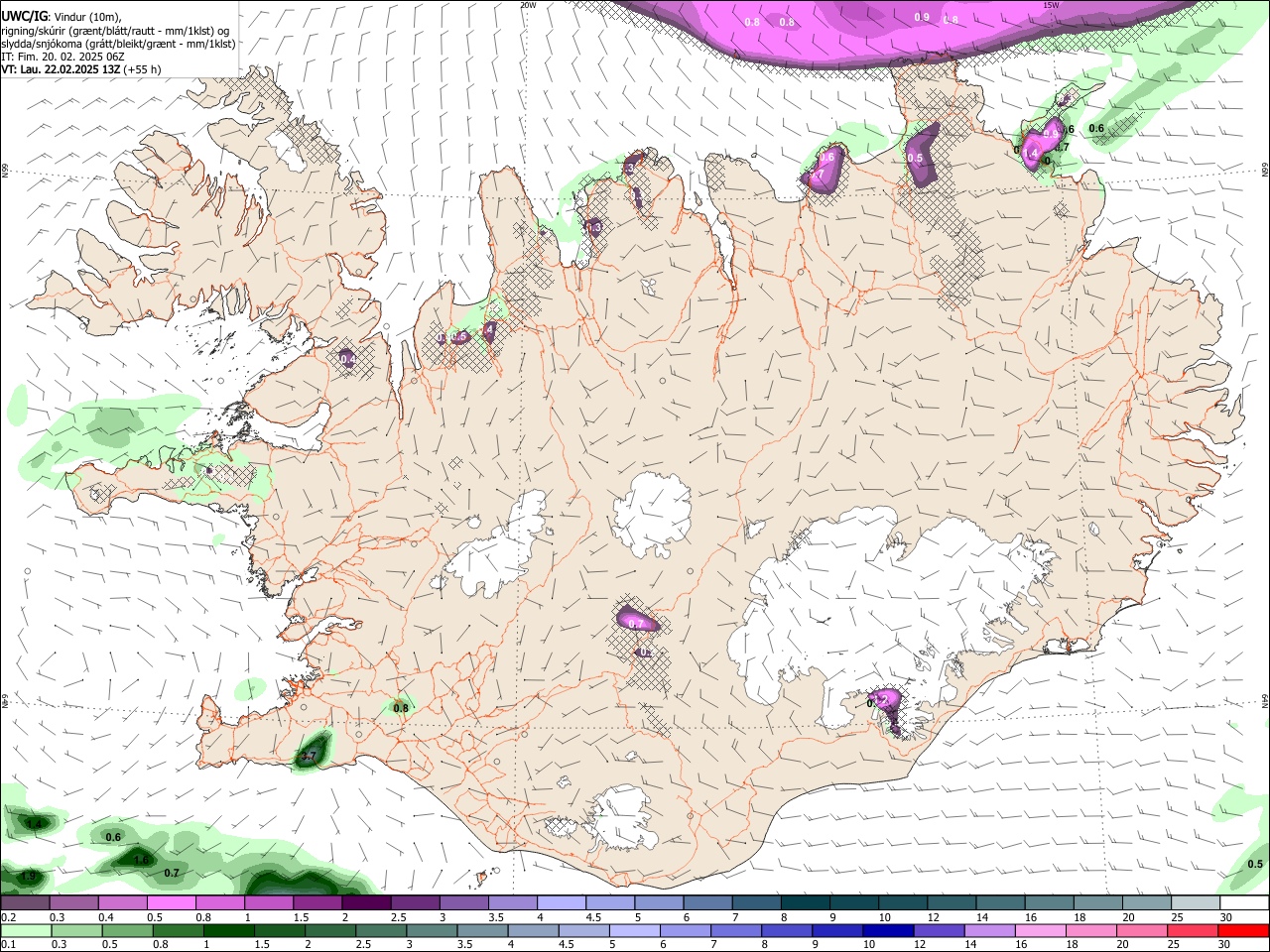Viewport: 1270px width, 952px height.
Task: Click the 1.6 rain value over the ocean
Action: pyautogui.click(x=142, y=860)
